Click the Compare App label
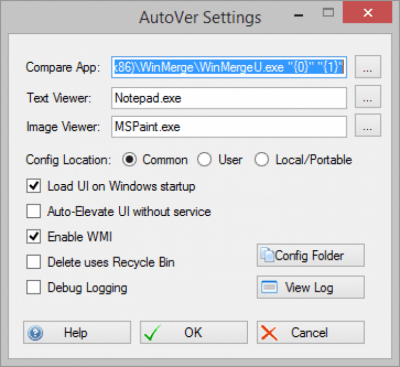This screenshot has width=400, height=367. point(63,67)
